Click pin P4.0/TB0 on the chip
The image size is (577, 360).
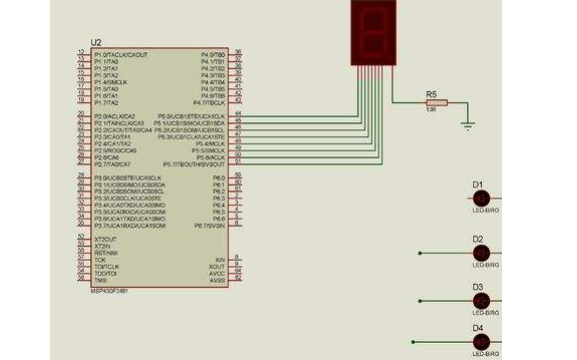[213, 54]
